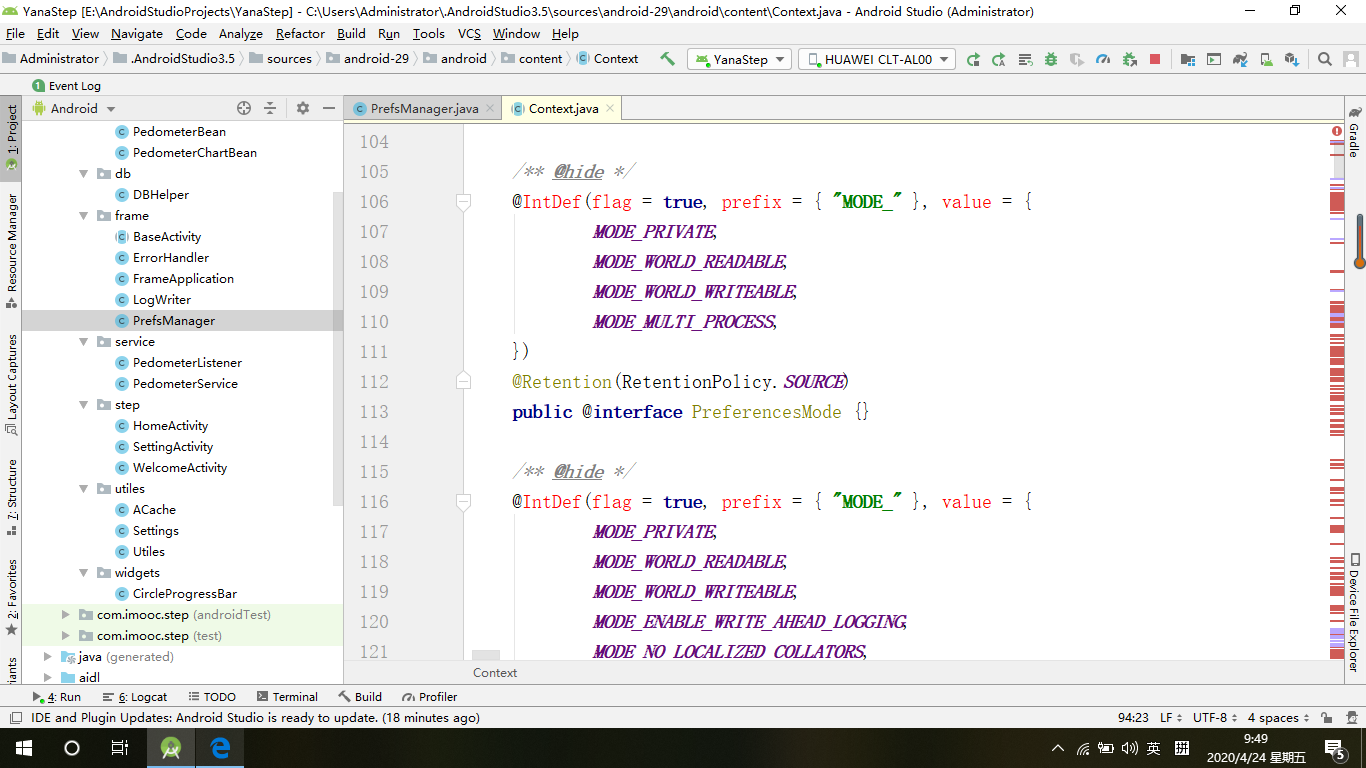Screen dimensions: 1366x768
Task: Toggle the read-only lock icon in status bar
Action: 1326,718
